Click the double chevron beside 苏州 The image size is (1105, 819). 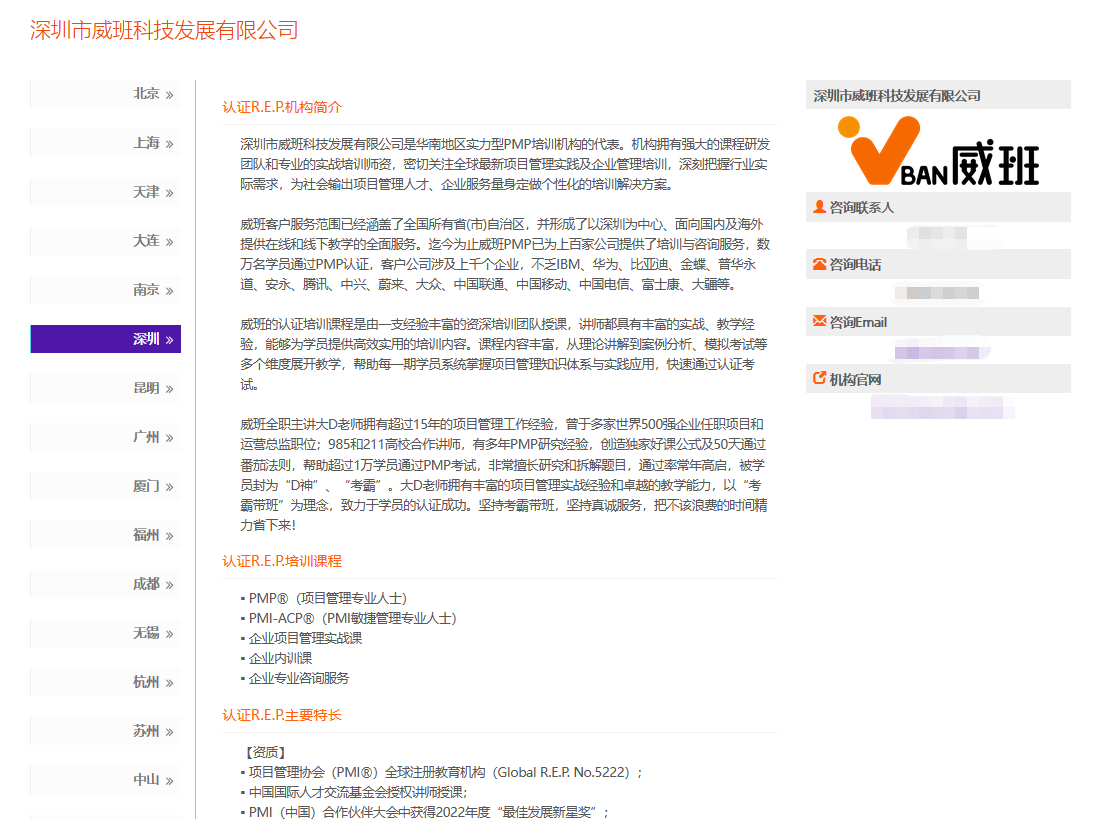[169, 732]
